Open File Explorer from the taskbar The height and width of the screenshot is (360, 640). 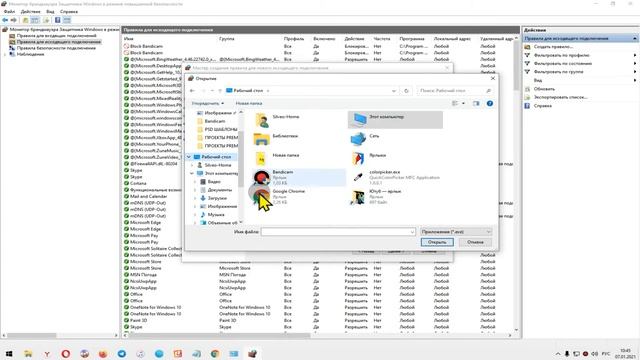click(28, 353)
